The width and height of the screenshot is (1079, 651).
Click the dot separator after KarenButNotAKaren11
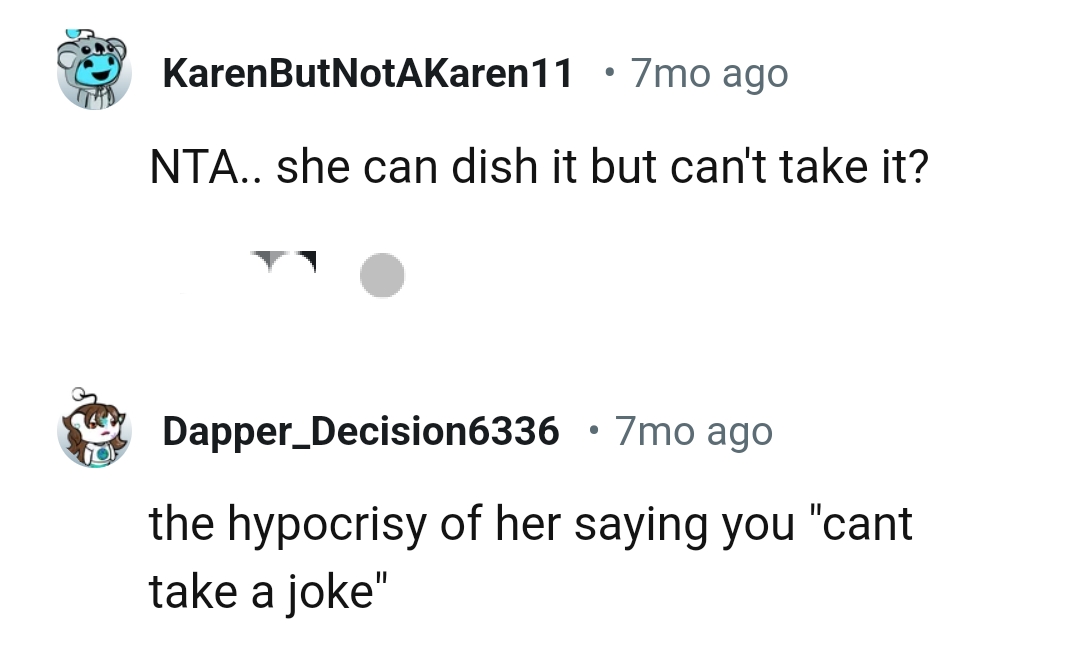coord(610,73)
